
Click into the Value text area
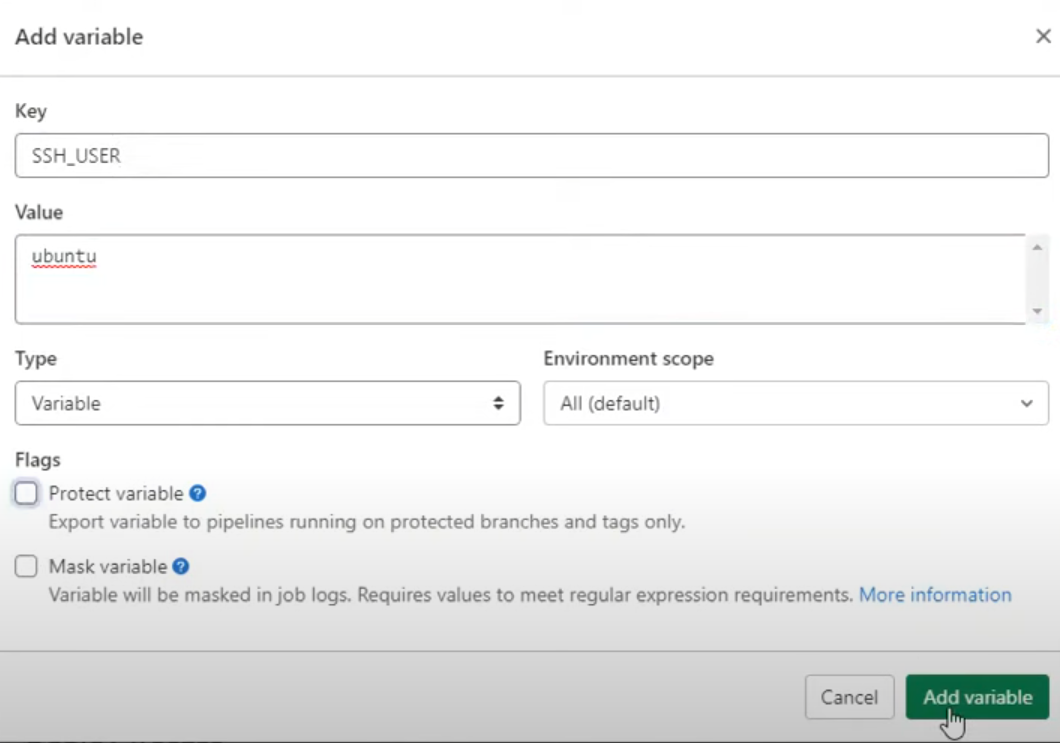(520, 279)
